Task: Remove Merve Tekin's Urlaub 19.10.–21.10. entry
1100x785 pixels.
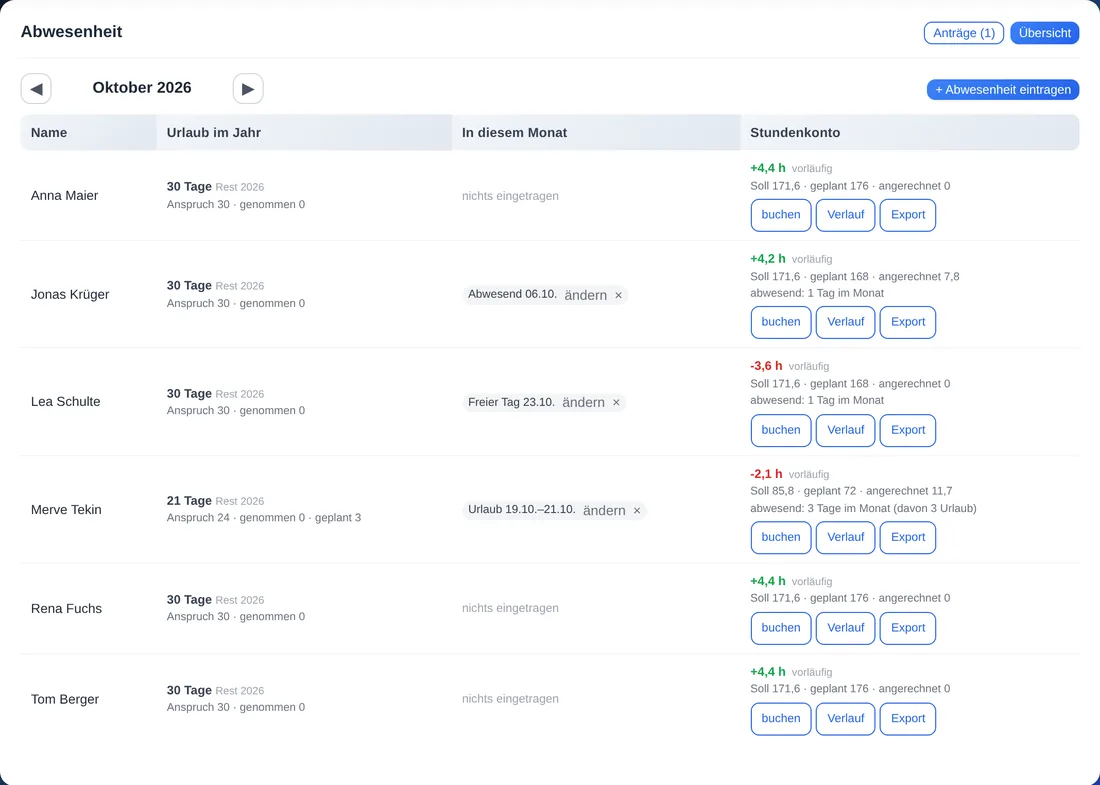Action: coord(636,511)
